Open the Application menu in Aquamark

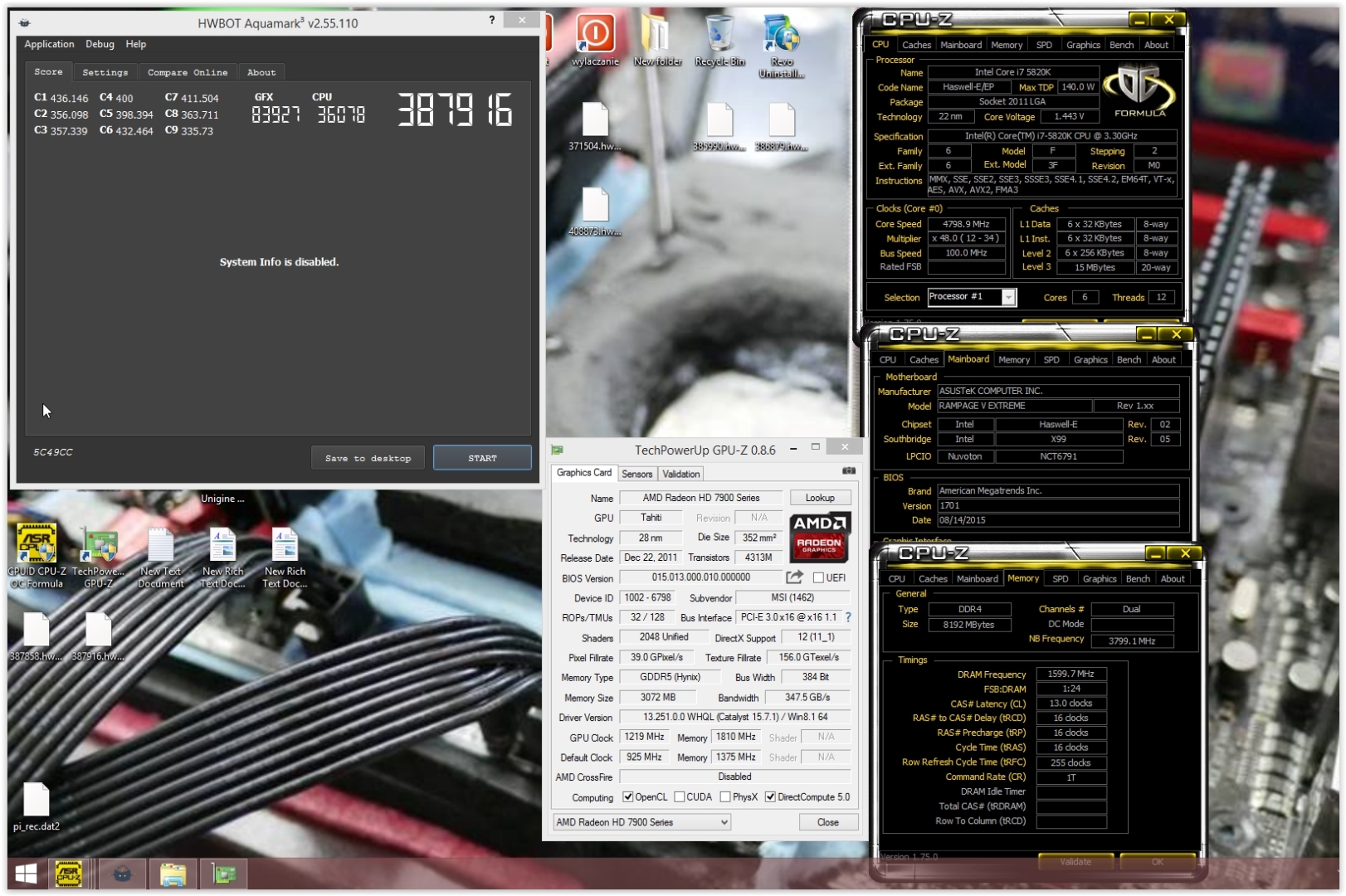(x=49, y=44)
